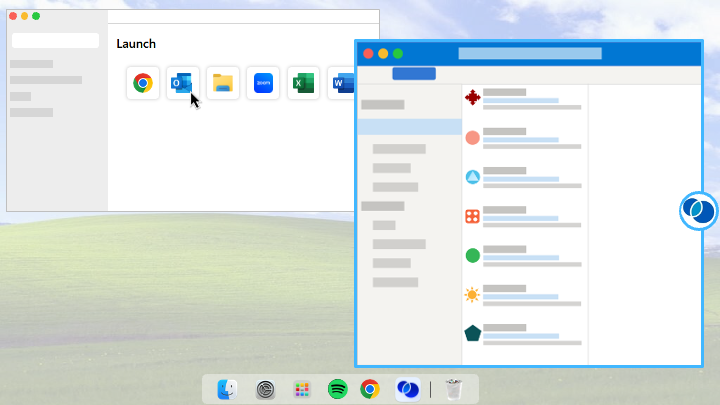Open File Explorer icon in the Launch panel
The width and height of the screenshot is (720, 405).
223,83
